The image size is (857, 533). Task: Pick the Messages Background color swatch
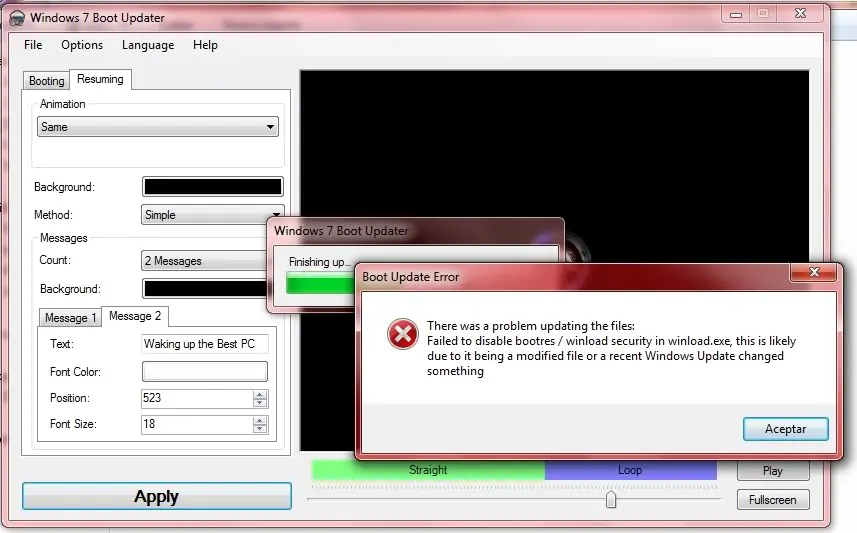pos(205,289)
